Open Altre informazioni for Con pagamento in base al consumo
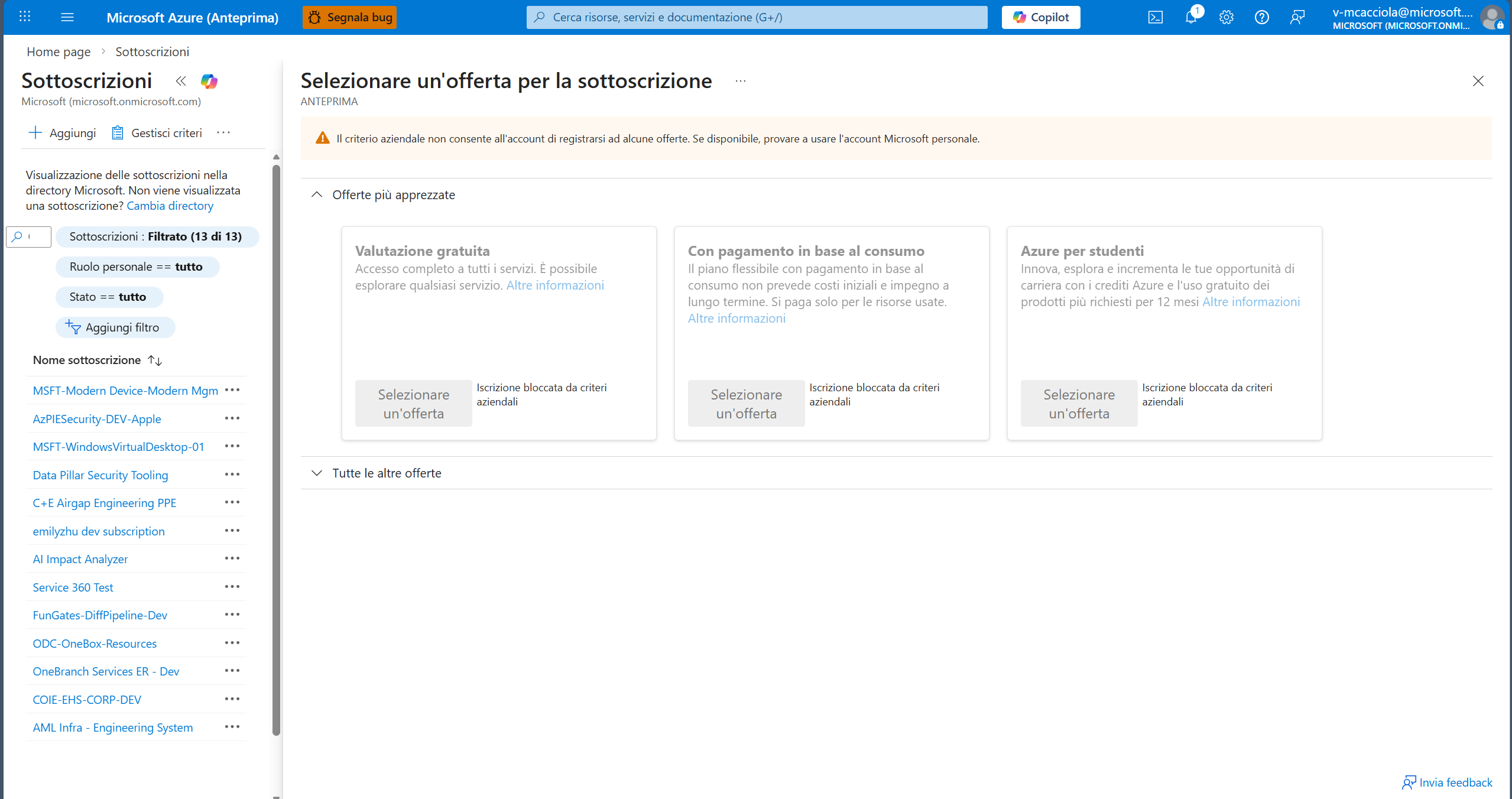1512x799 pixels. [x=736, y=319]
